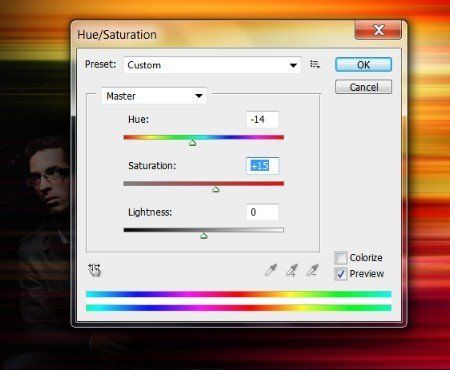Click the Saturation: label
Screen dimensions: 450x370
pyautogui.click(x=152, y=166)
